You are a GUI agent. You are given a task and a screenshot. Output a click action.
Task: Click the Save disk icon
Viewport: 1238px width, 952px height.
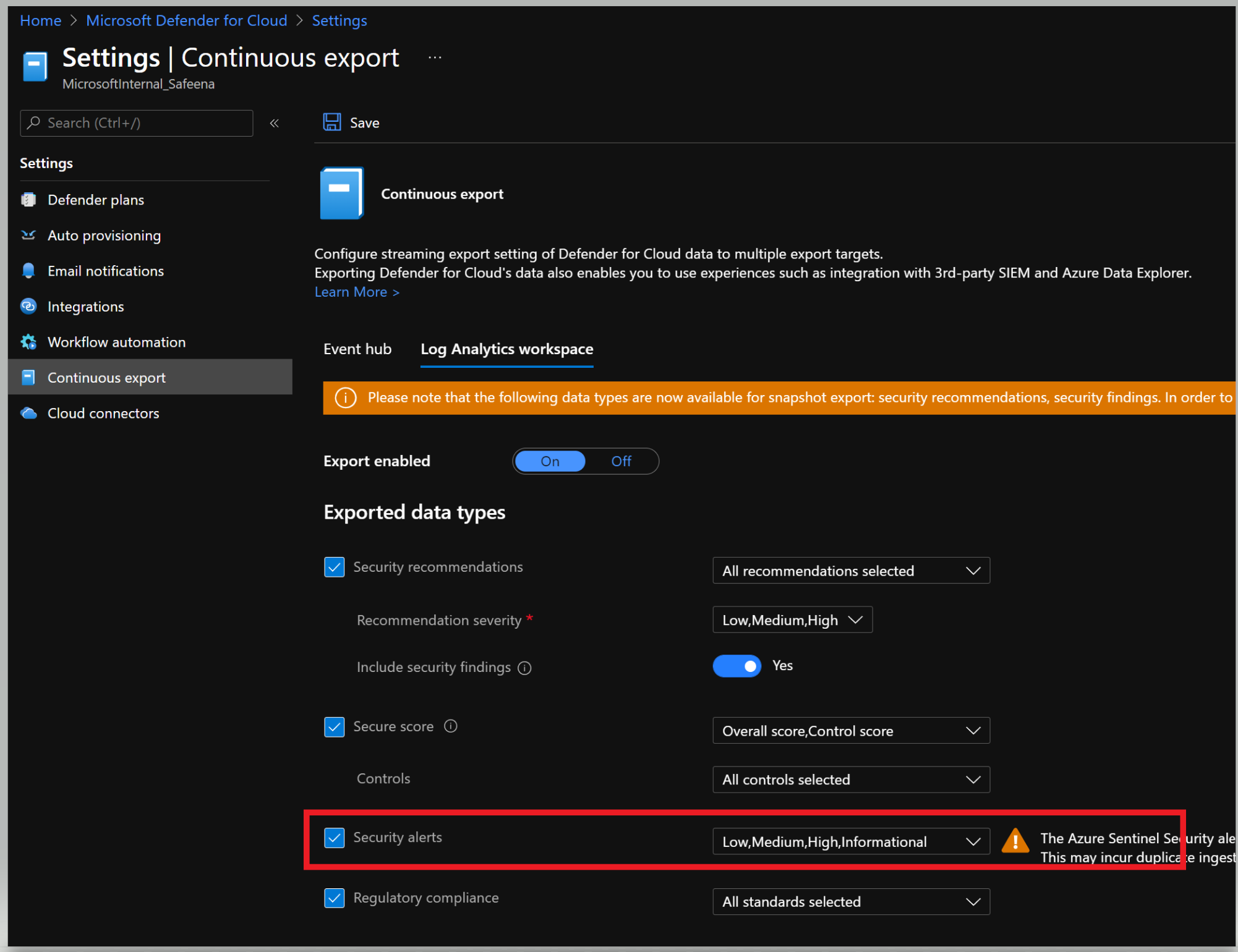[x=332, y=122]
